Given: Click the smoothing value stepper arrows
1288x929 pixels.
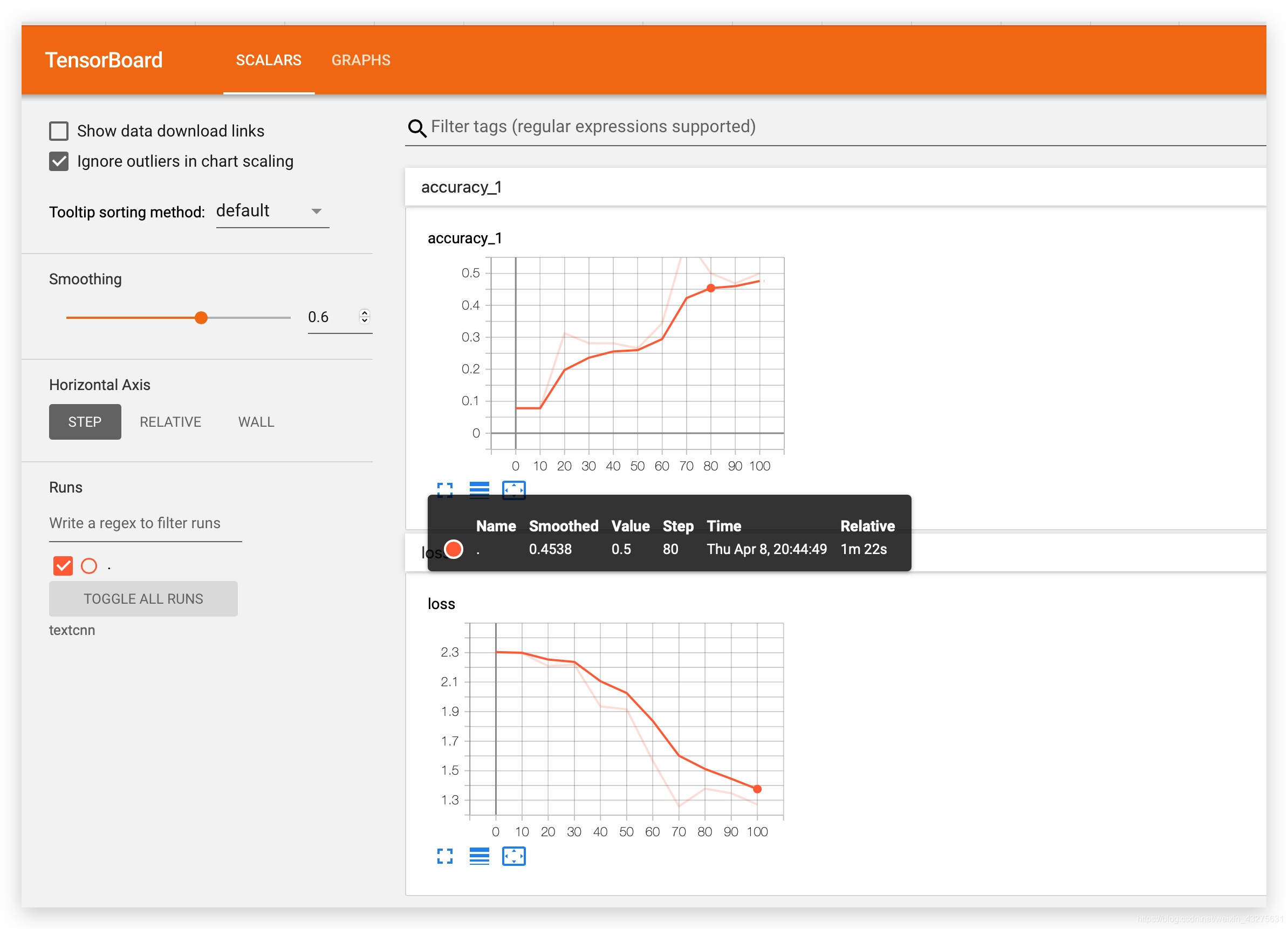Looking at the screenshot, I should click(x=365, y=317).
